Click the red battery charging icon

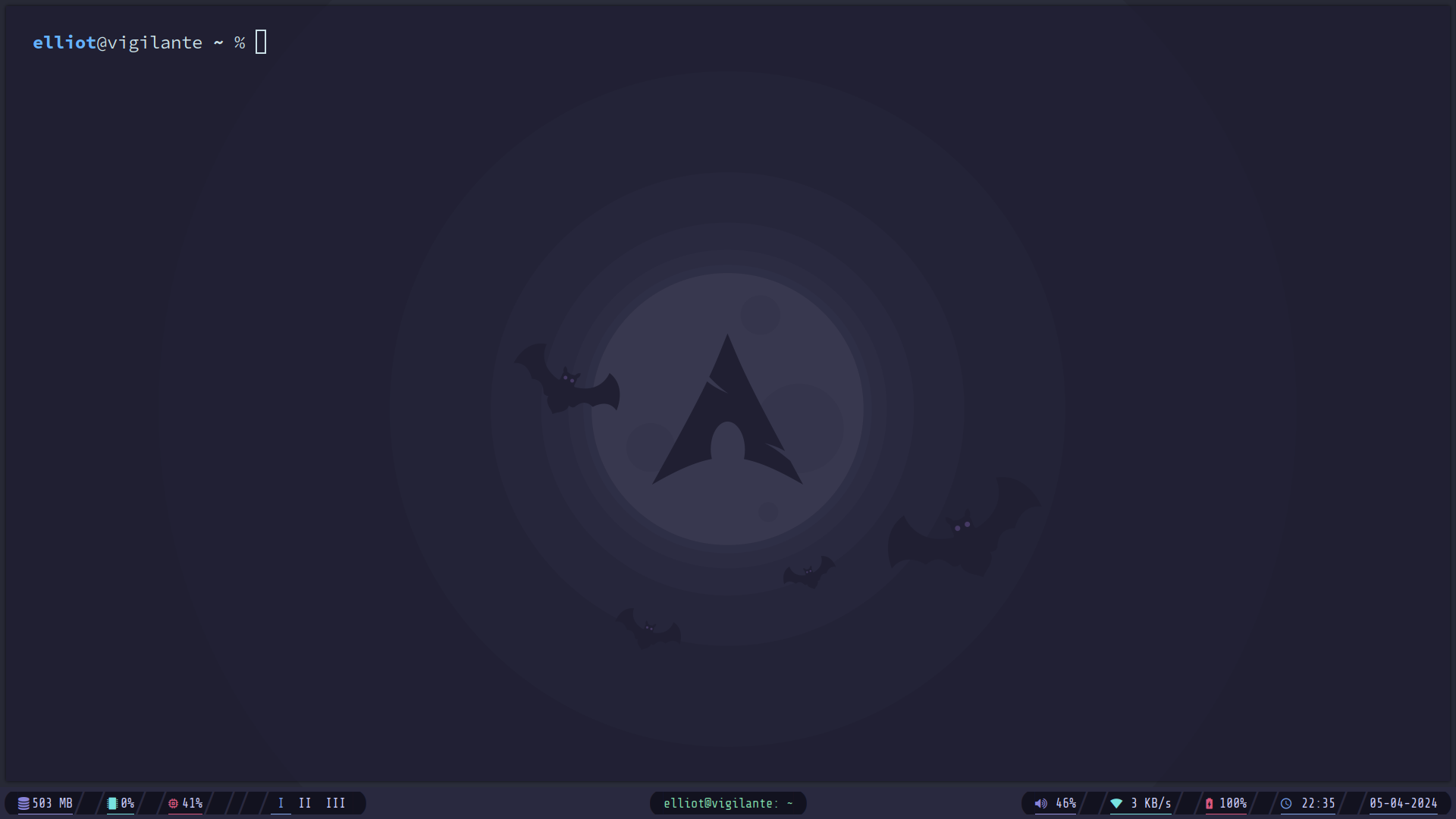coord(1209,803)
